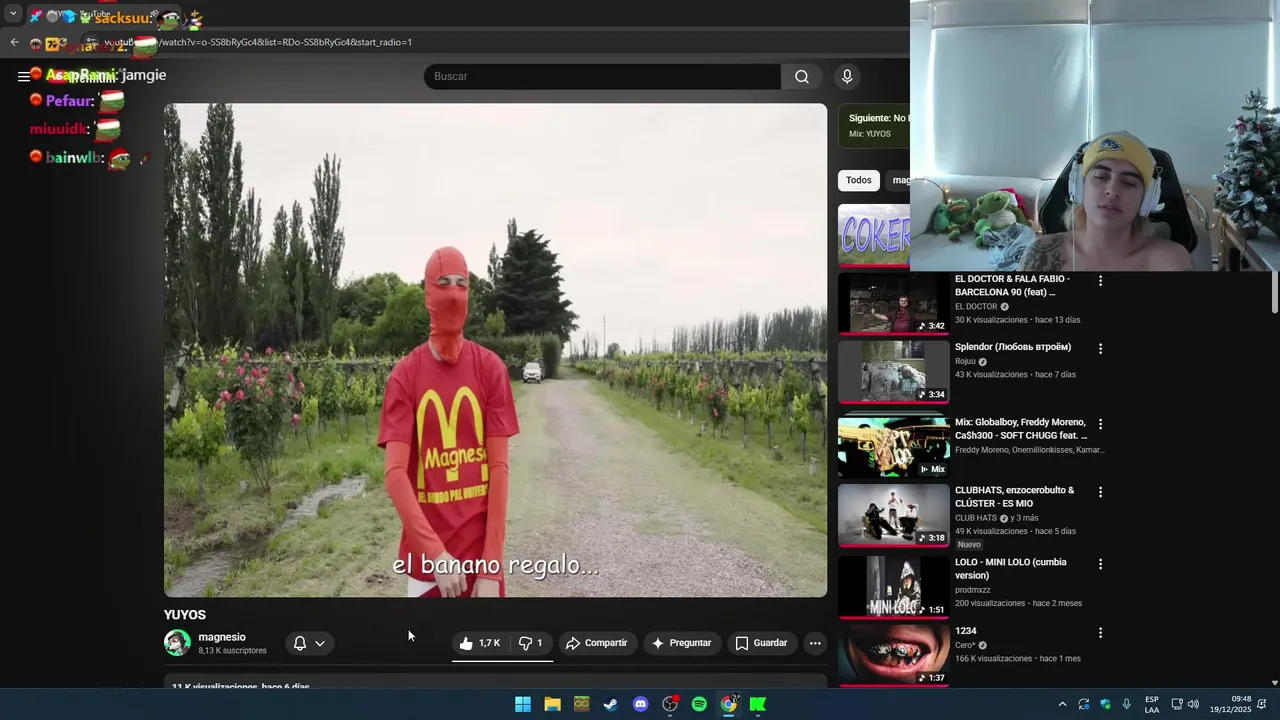The image size is (1280, 720).
Task: Open the YouTube hamburger guide menu
Action: click(23, 76)
